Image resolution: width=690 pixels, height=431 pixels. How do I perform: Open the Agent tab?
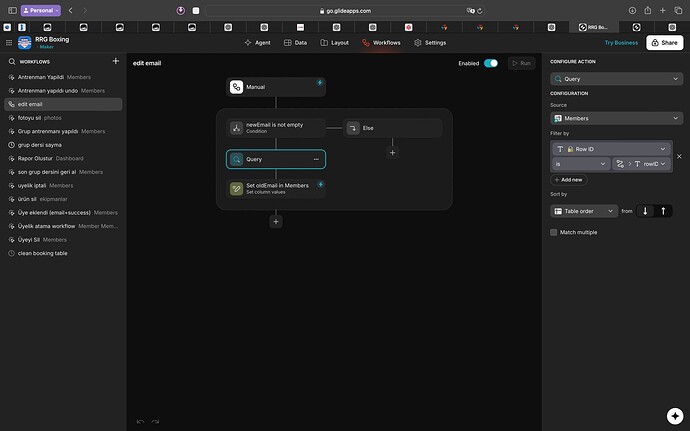(257, 43)
